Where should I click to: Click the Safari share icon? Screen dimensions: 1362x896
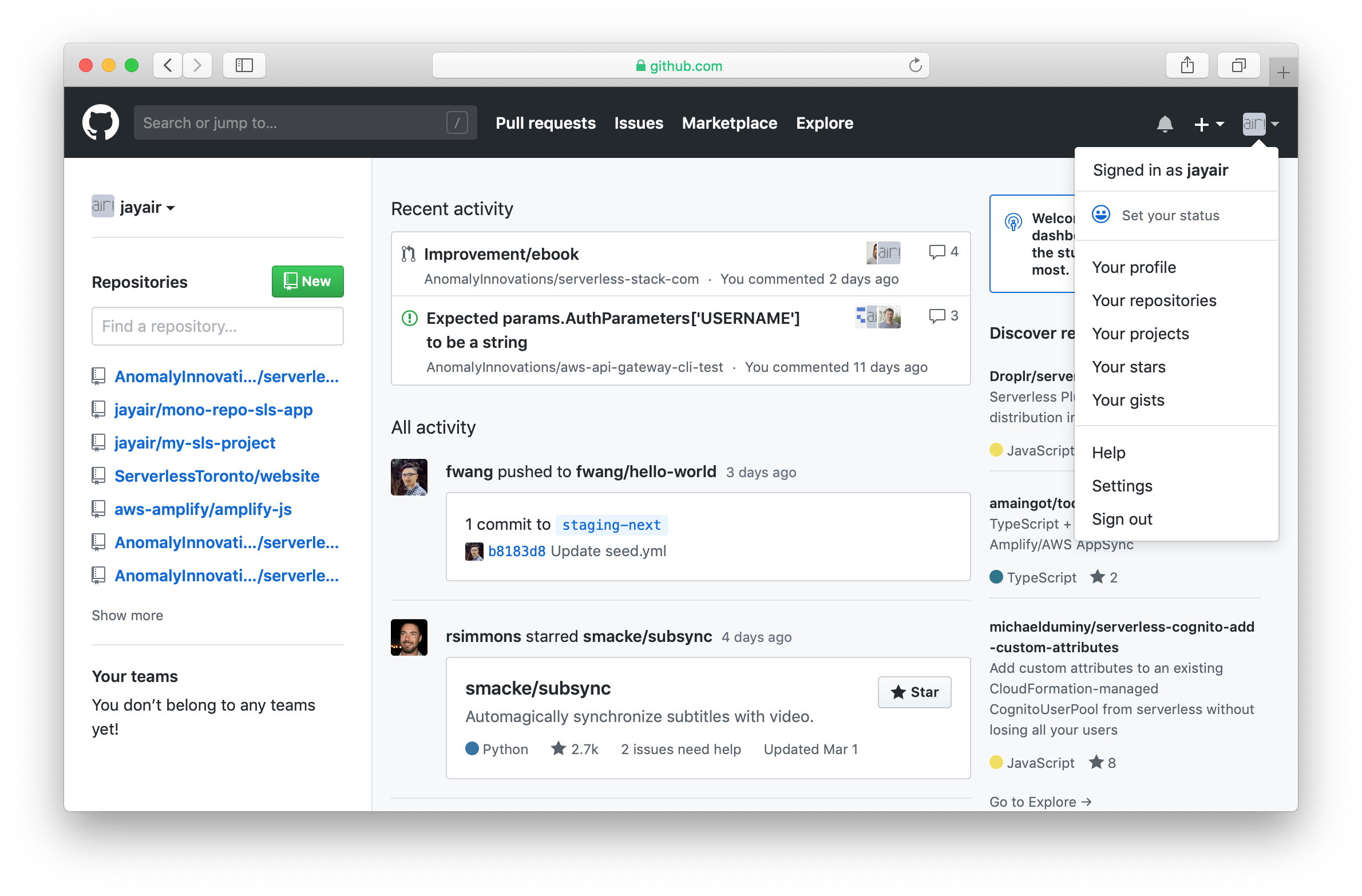click(1187, 66)
